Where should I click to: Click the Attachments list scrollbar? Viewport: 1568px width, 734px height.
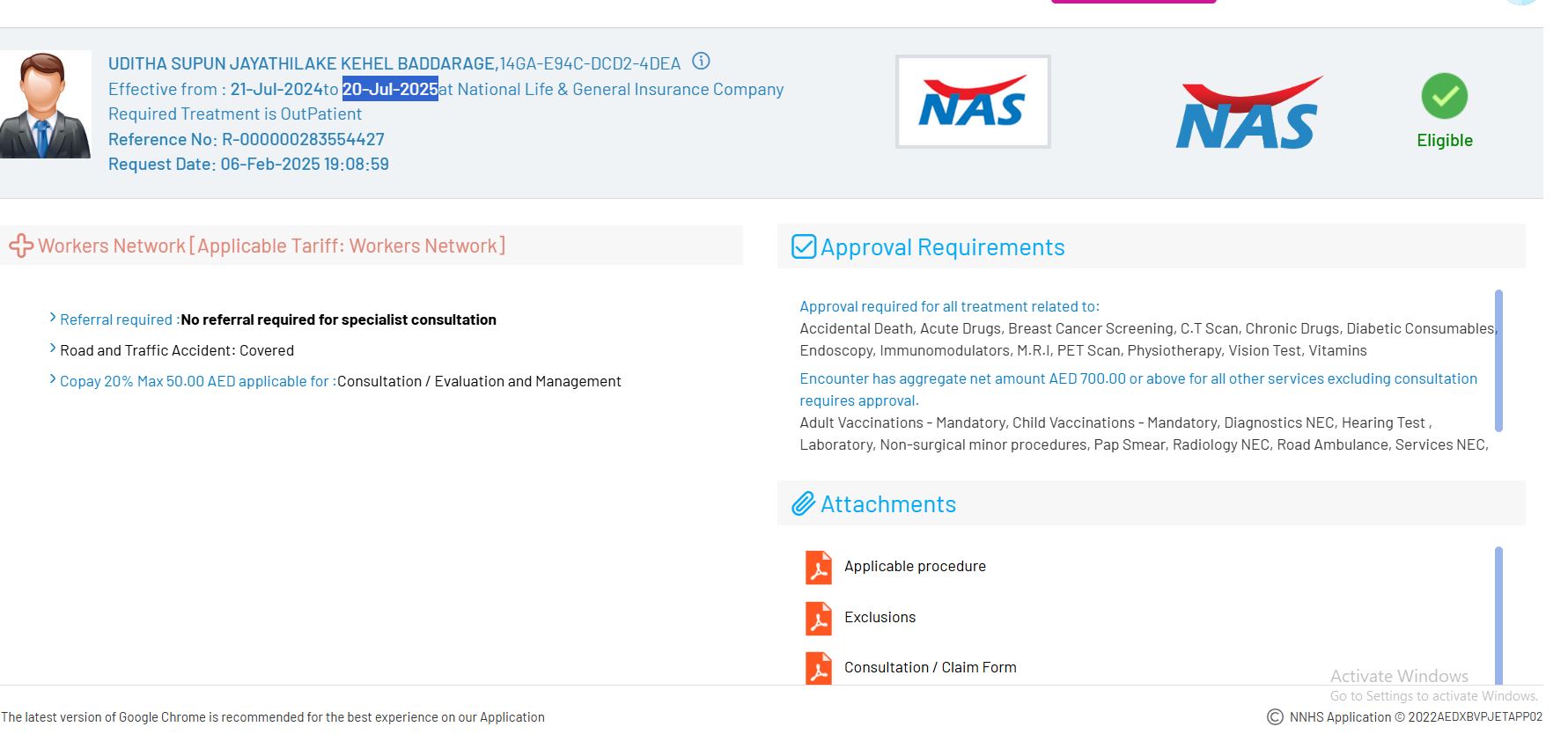pos(1498,615)
